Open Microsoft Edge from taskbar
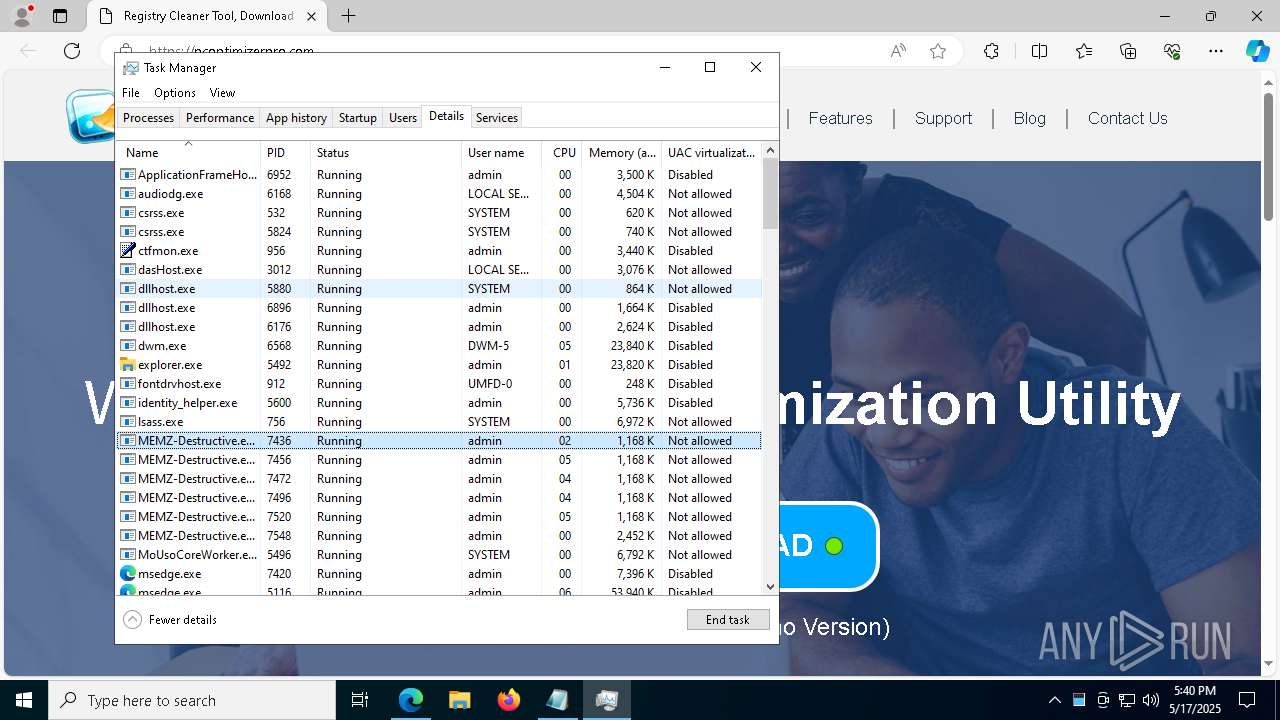This screenshot has height=720, width=1280. pyautogui.click(x=411, y=700)
